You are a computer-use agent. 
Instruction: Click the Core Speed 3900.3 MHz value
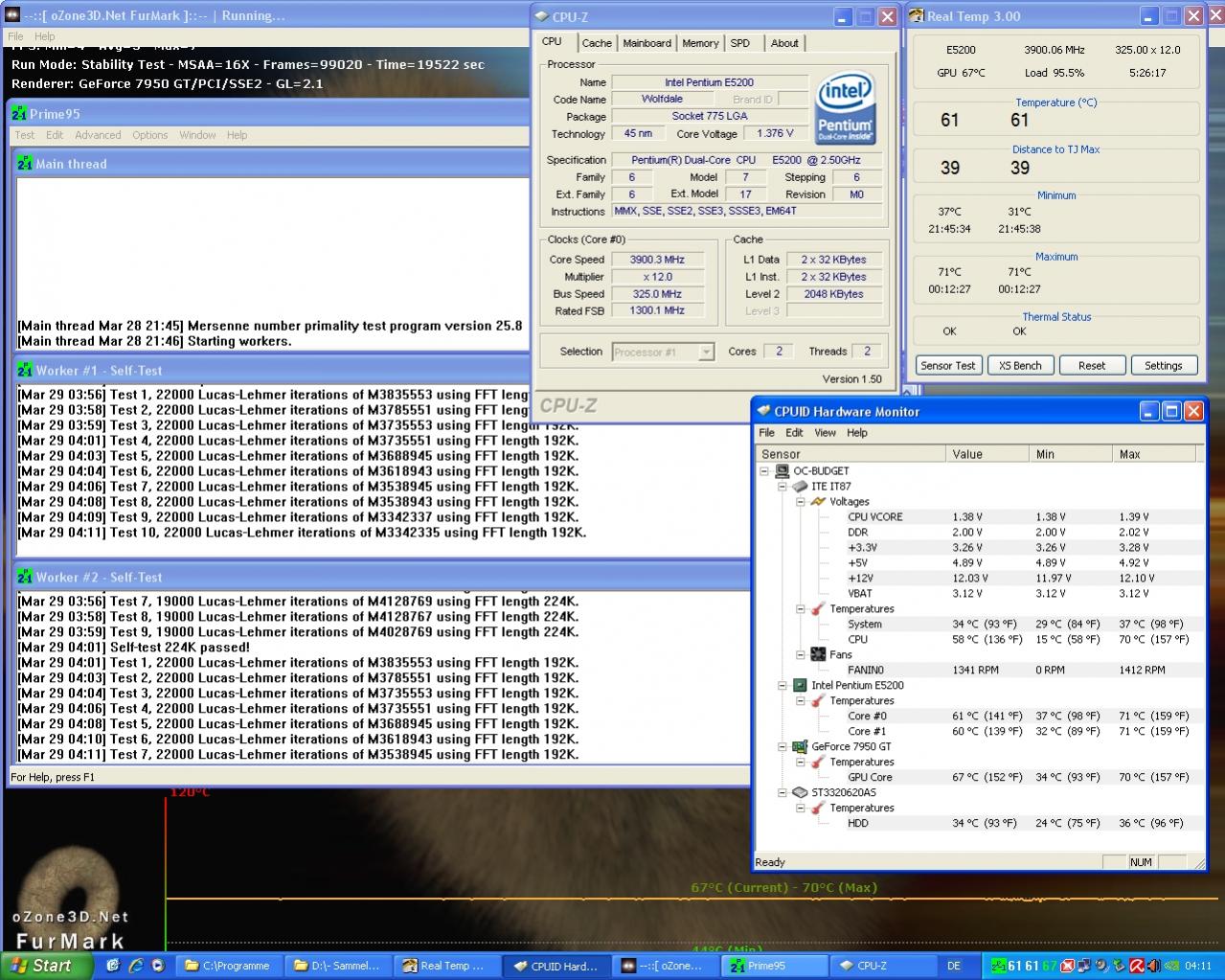pos(657,260)
